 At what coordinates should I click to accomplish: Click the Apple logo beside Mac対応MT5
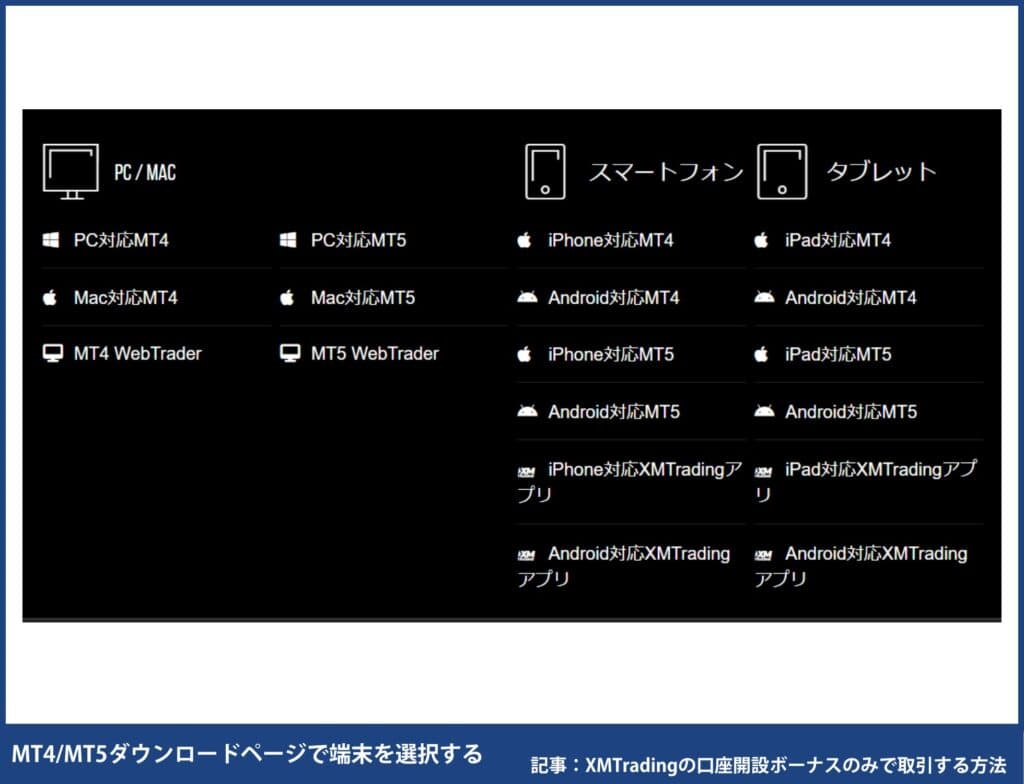click(x=287, y=298)
